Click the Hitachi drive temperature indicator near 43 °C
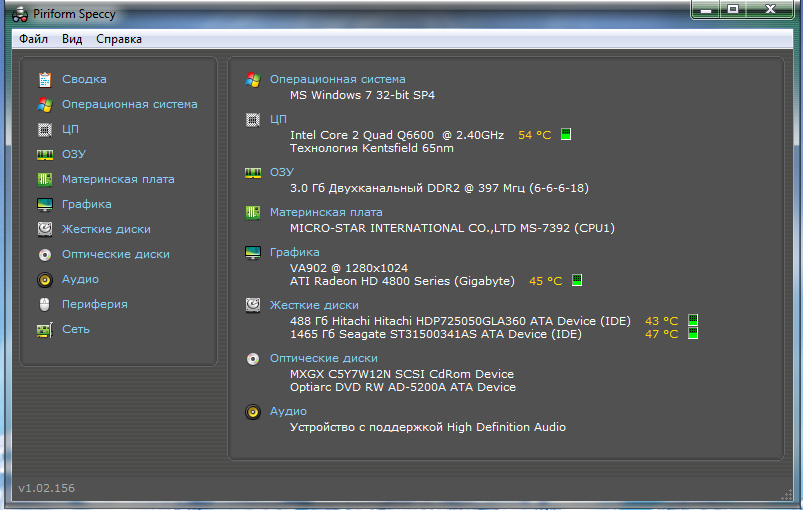This screenshot has height=510, width=803. click(693, 321)
